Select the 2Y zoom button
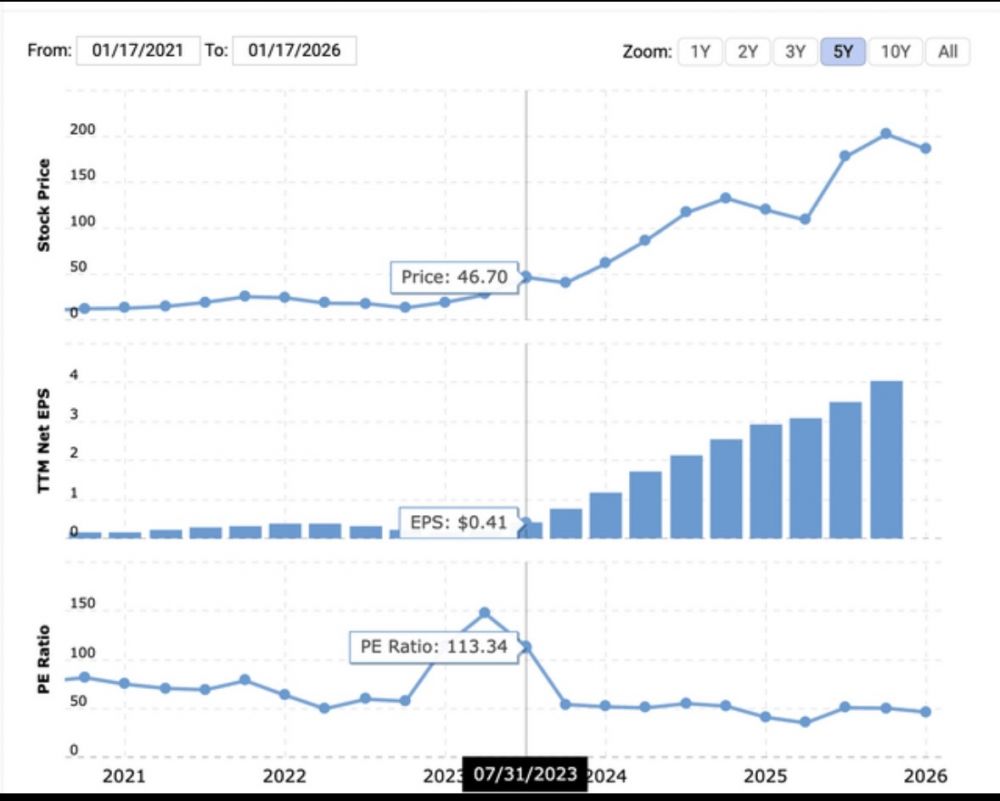The image size is (1000, 801). pyautogui.click(x=747, y=52)
